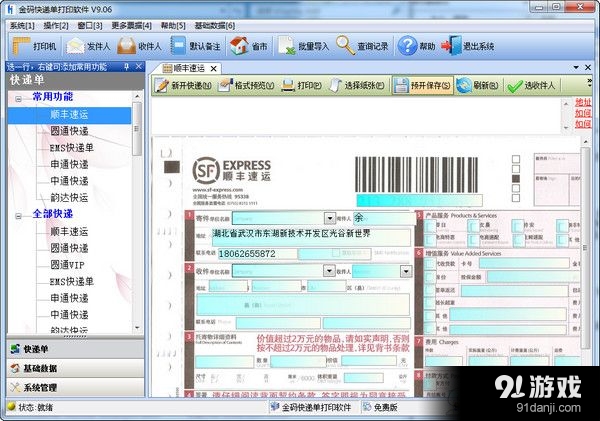Select 申通快递 under 常用功能

[x=69, y=164]
